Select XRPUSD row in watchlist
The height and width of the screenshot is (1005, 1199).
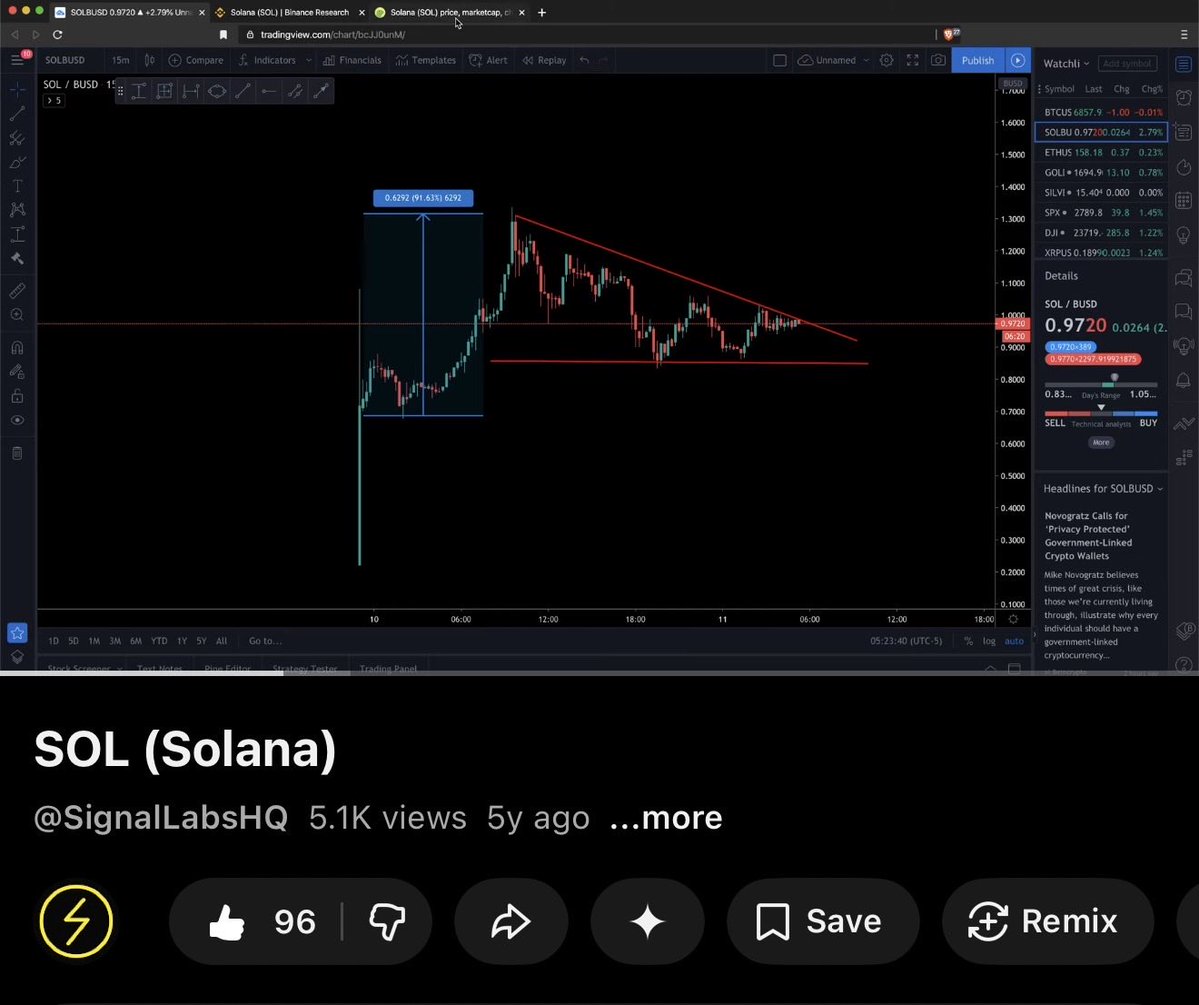pos(1102,252)
